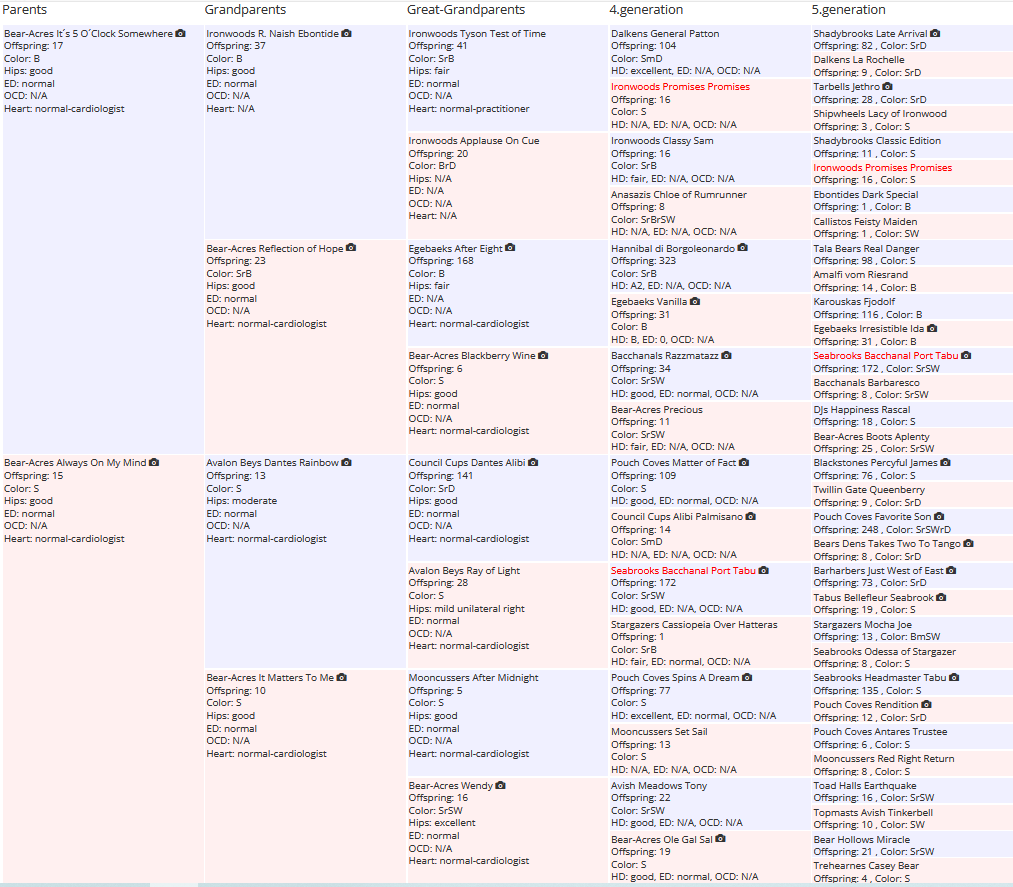Open camera icon by Council Cups Dantes Alibi
Image resolution: width=1013 pixels, height=887 pixels.
point(533,463)
